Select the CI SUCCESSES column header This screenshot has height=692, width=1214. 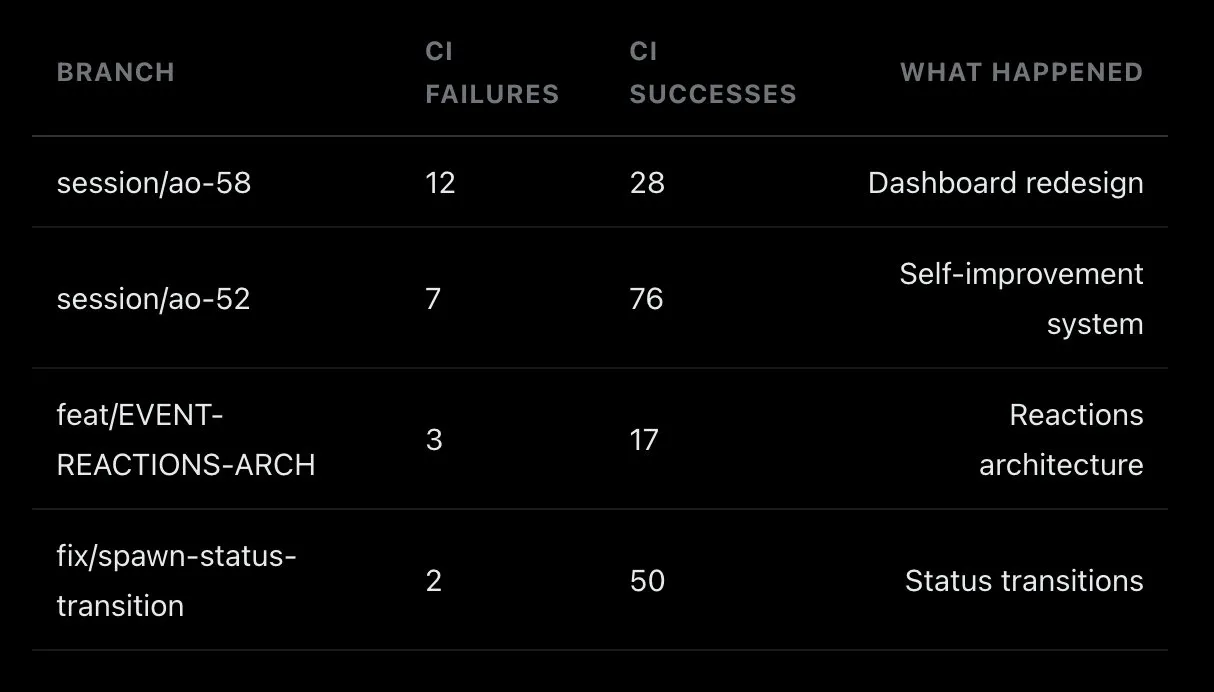pyautogui.click(x=712, y=73)
